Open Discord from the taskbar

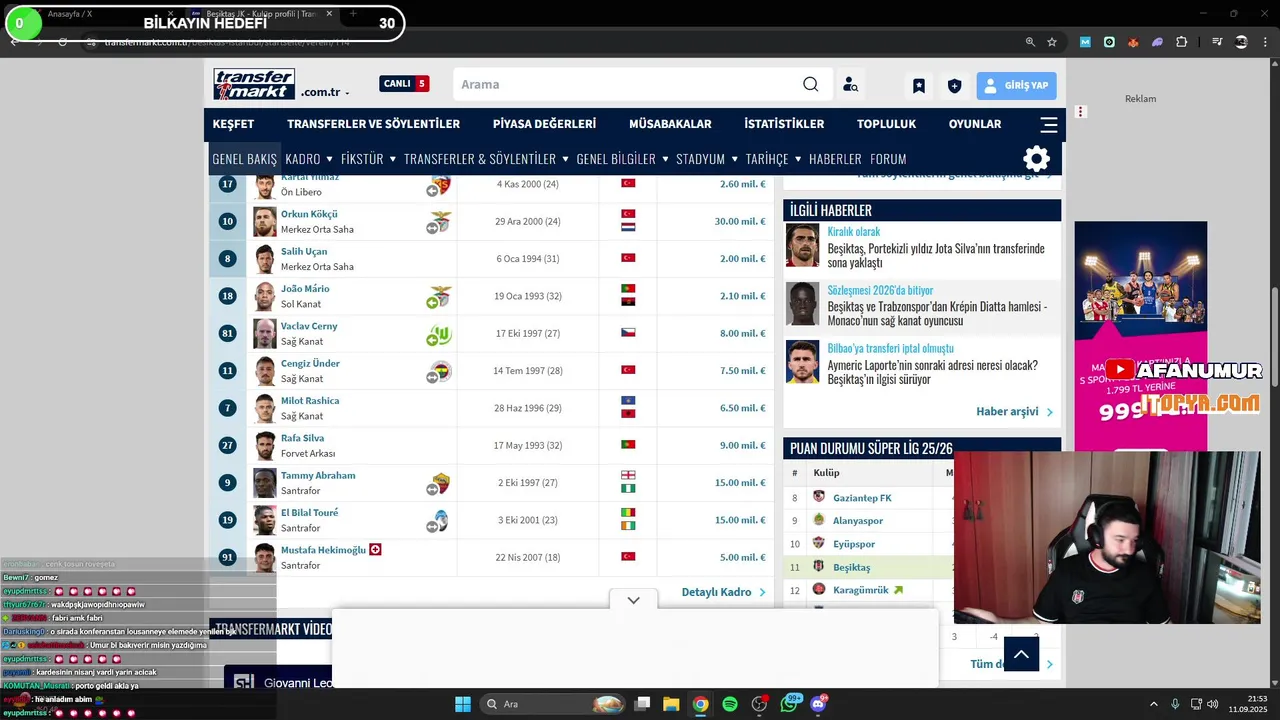[819, 704]
